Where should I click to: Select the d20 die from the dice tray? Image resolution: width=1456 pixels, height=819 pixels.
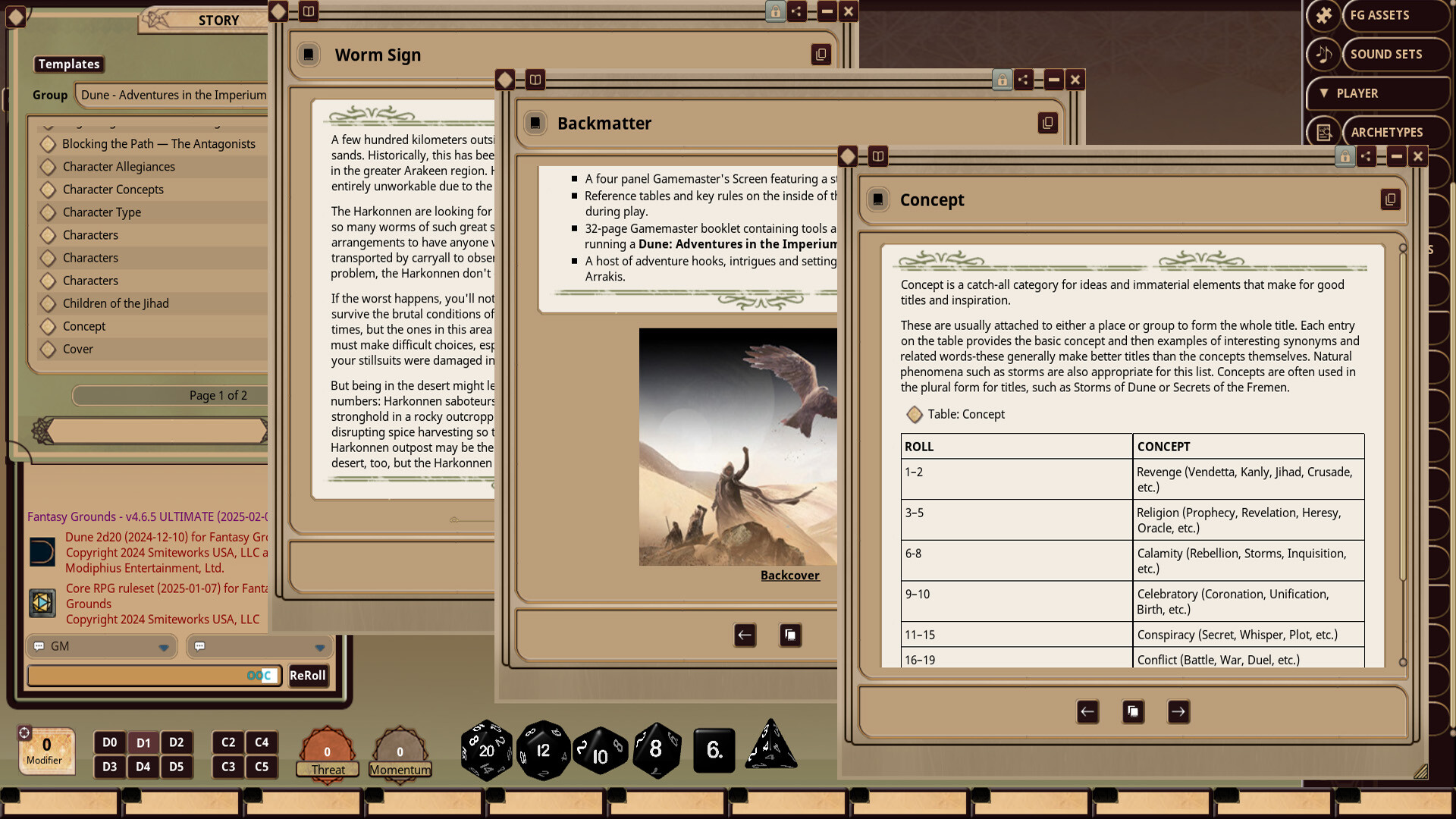tap(485, 750)
